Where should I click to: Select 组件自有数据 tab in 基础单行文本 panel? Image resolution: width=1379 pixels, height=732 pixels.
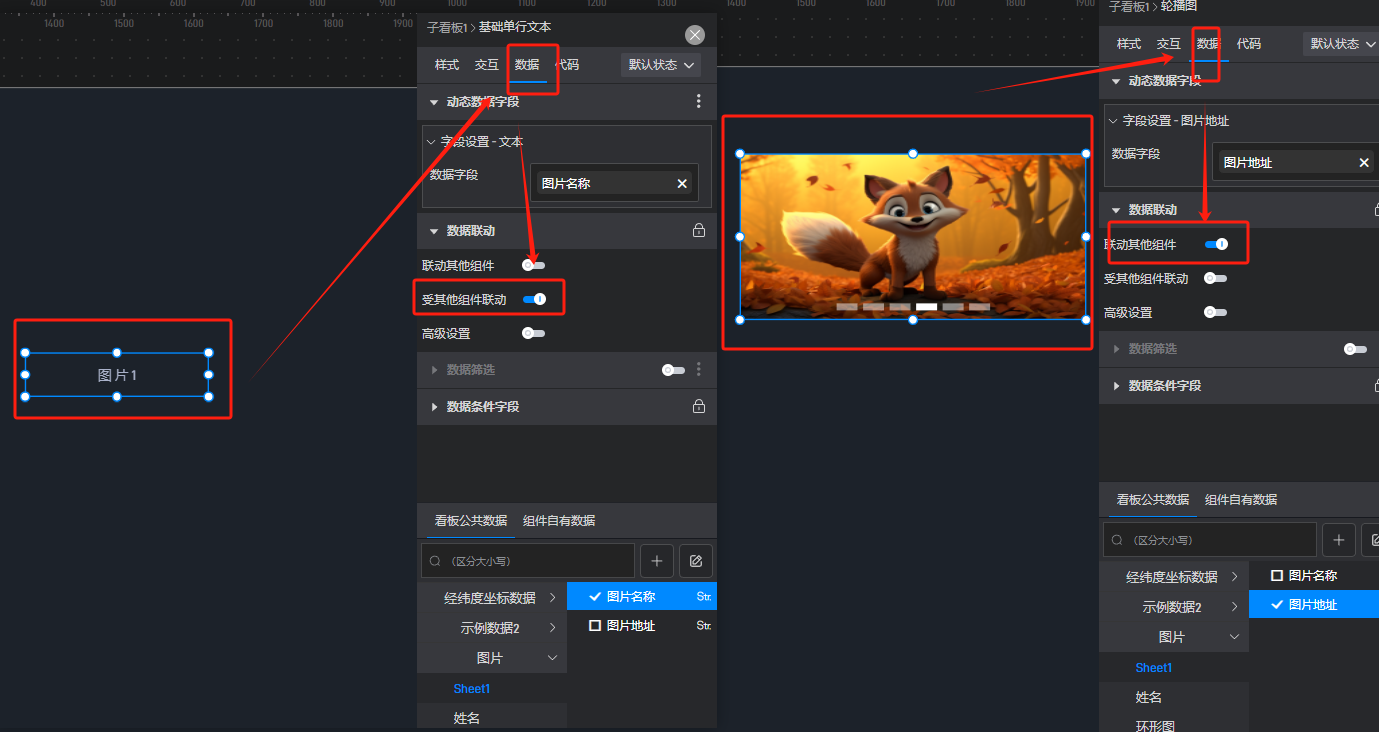pyautogui.click(x=559, y=521)
